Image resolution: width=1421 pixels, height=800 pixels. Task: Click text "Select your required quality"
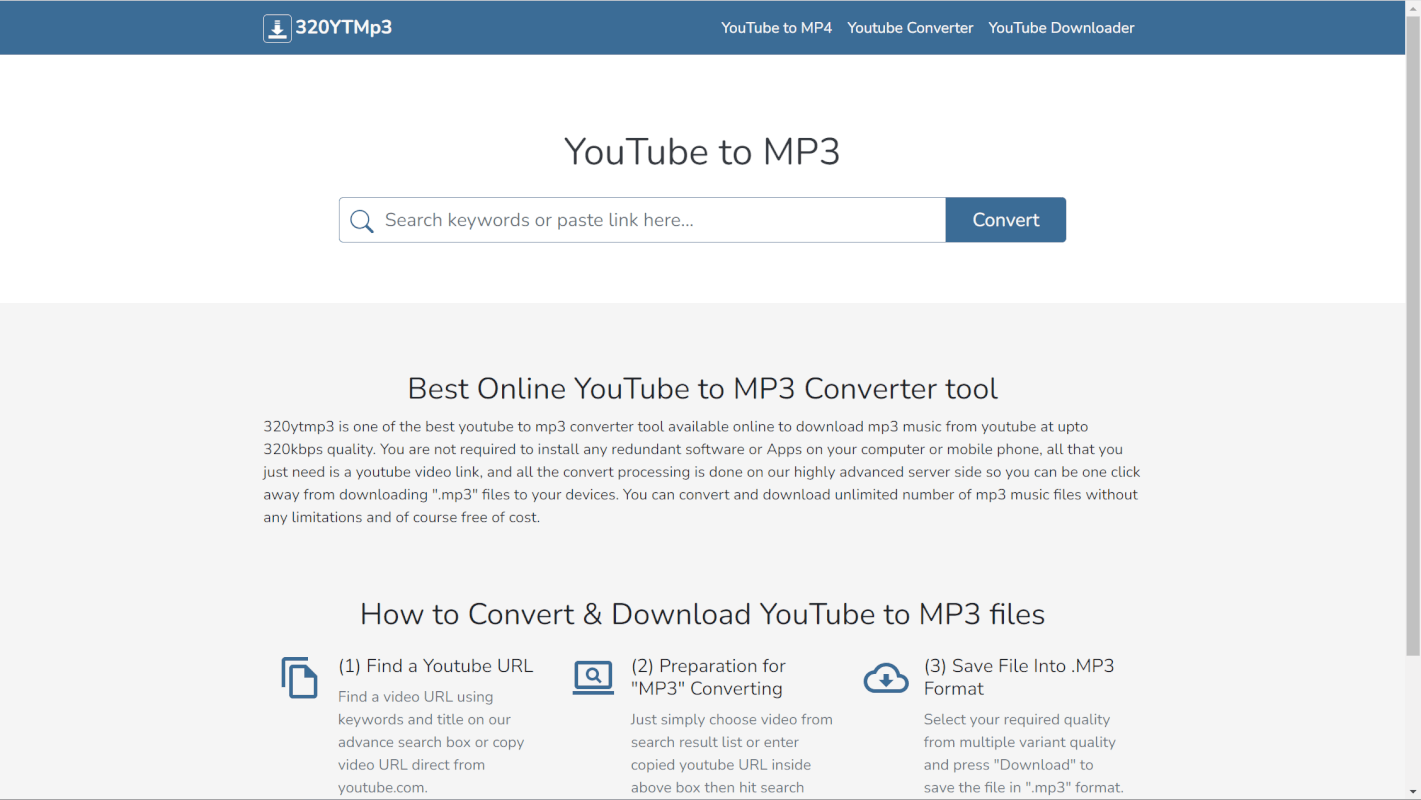coord(1017,720)
